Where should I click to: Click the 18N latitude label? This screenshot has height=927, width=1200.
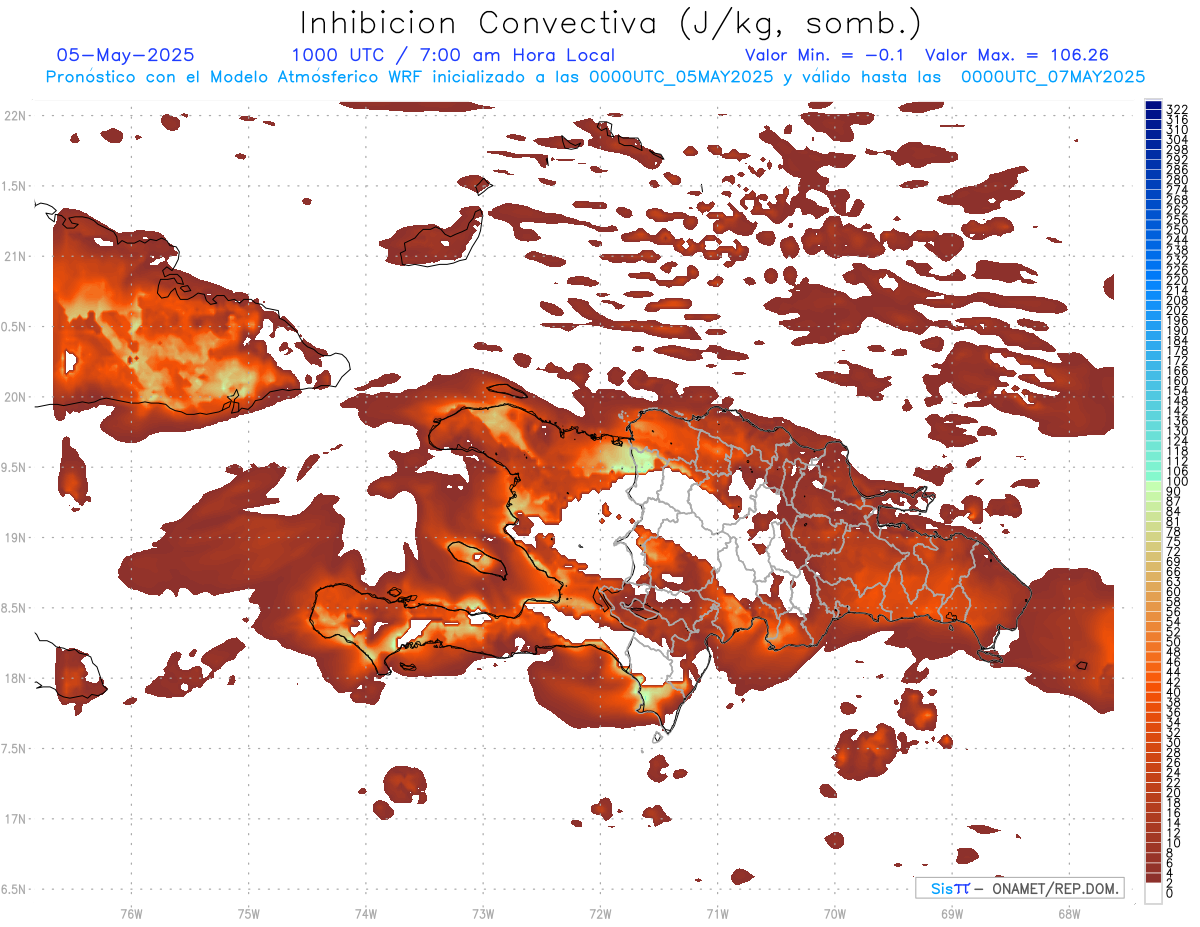pyautogui.click(x=15, y=678)
